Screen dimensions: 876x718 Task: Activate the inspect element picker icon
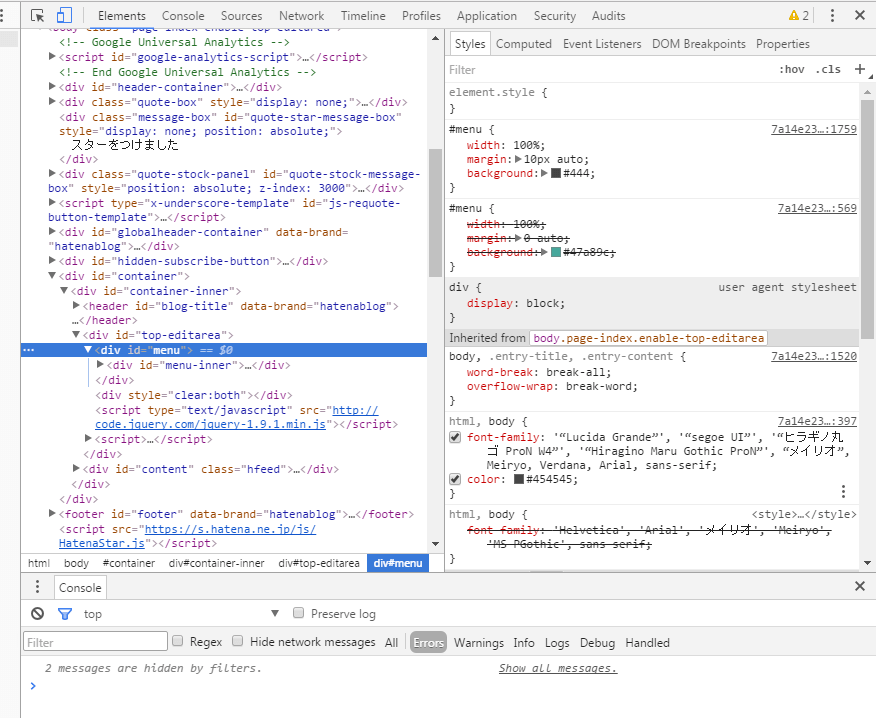(37, 16)
